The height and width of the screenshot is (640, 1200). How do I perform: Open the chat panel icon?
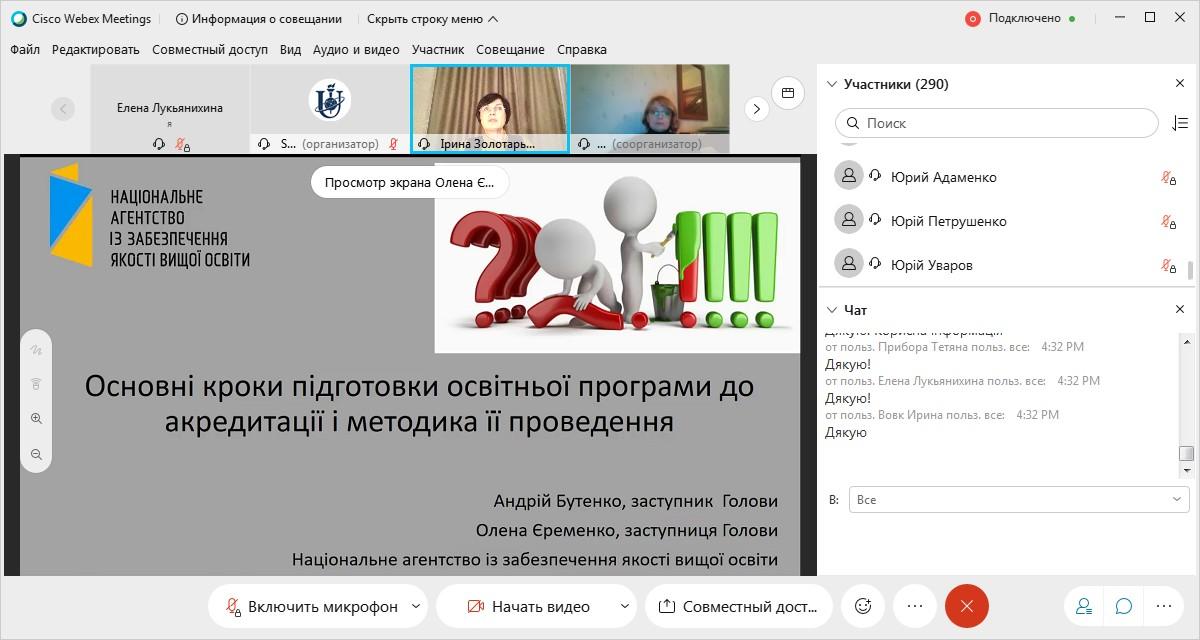[x=1124, y=606]
